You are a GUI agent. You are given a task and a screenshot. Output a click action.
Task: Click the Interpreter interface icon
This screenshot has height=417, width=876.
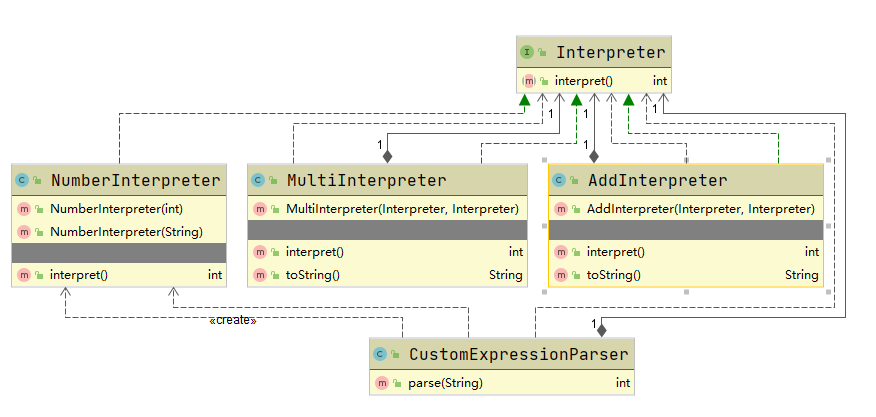[x=526, y=52]
